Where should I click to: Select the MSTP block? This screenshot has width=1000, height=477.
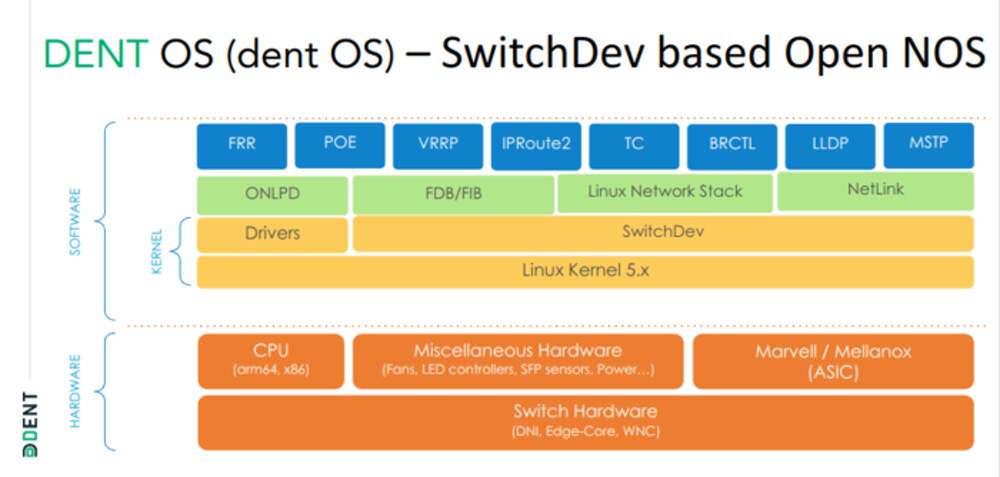928,144
